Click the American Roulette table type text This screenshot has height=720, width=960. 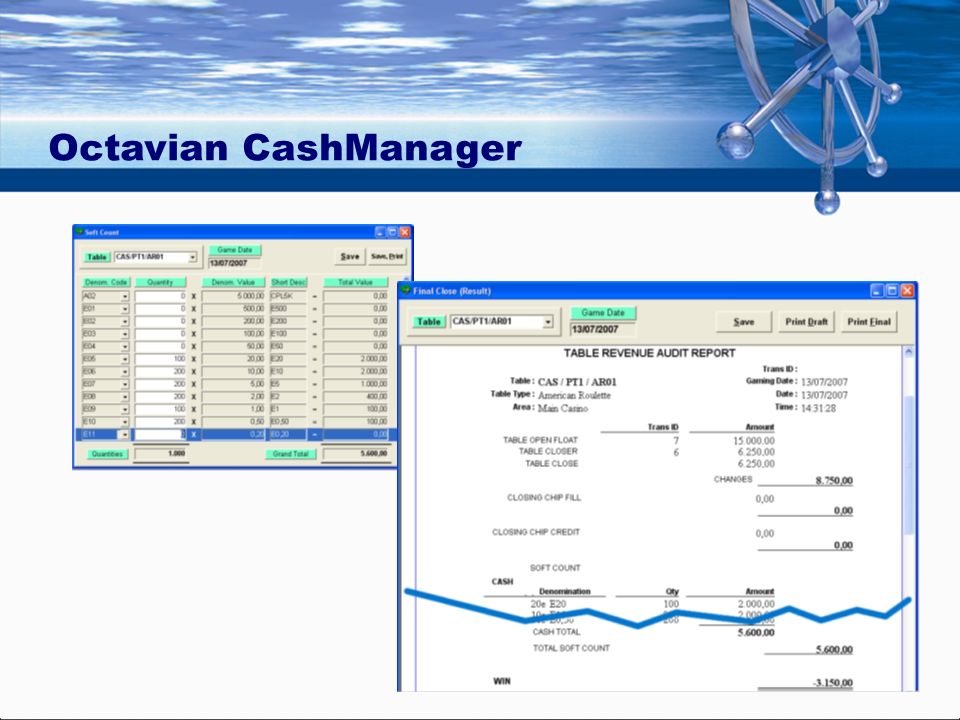pos(574,396)
